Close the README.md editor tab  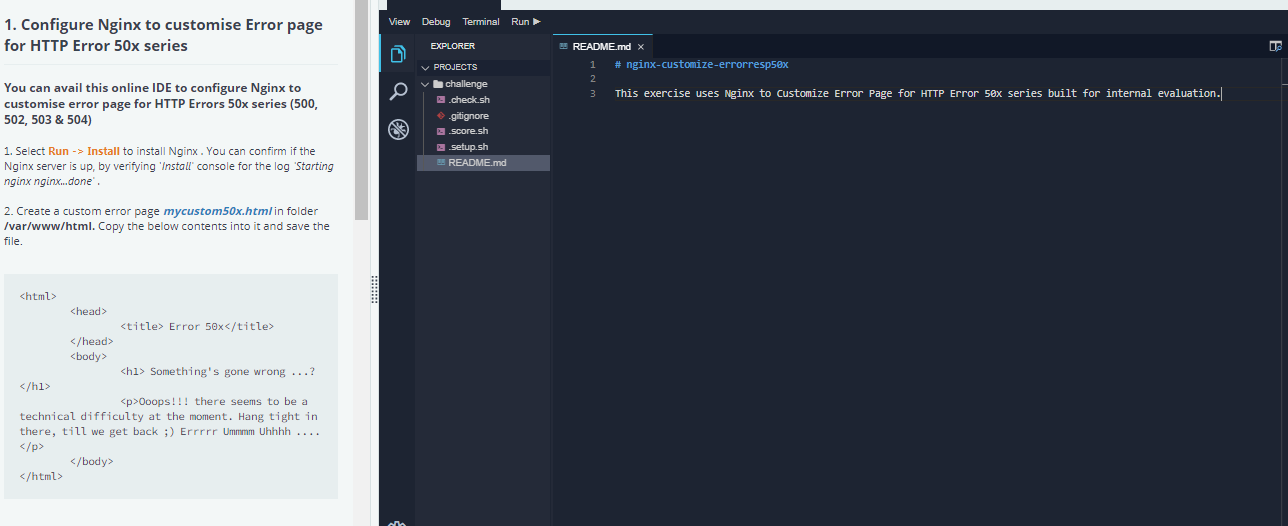click(x=640, y=47)
